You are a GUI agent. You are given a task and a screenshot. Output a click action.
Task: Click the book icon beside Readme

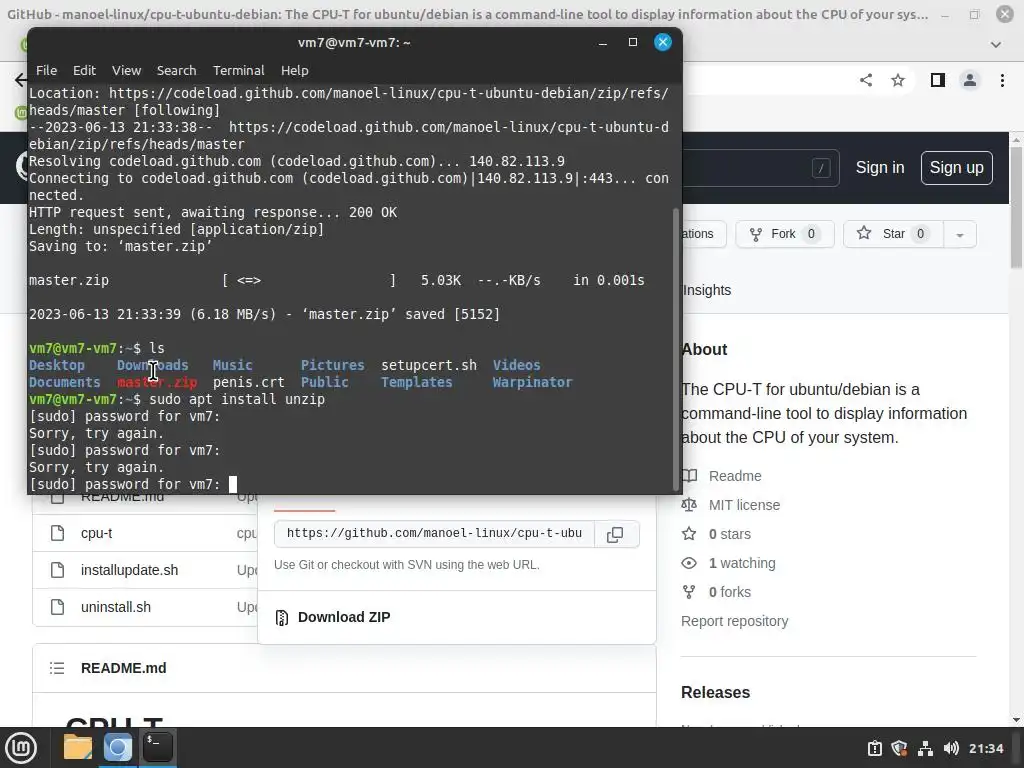click(689, 476)
